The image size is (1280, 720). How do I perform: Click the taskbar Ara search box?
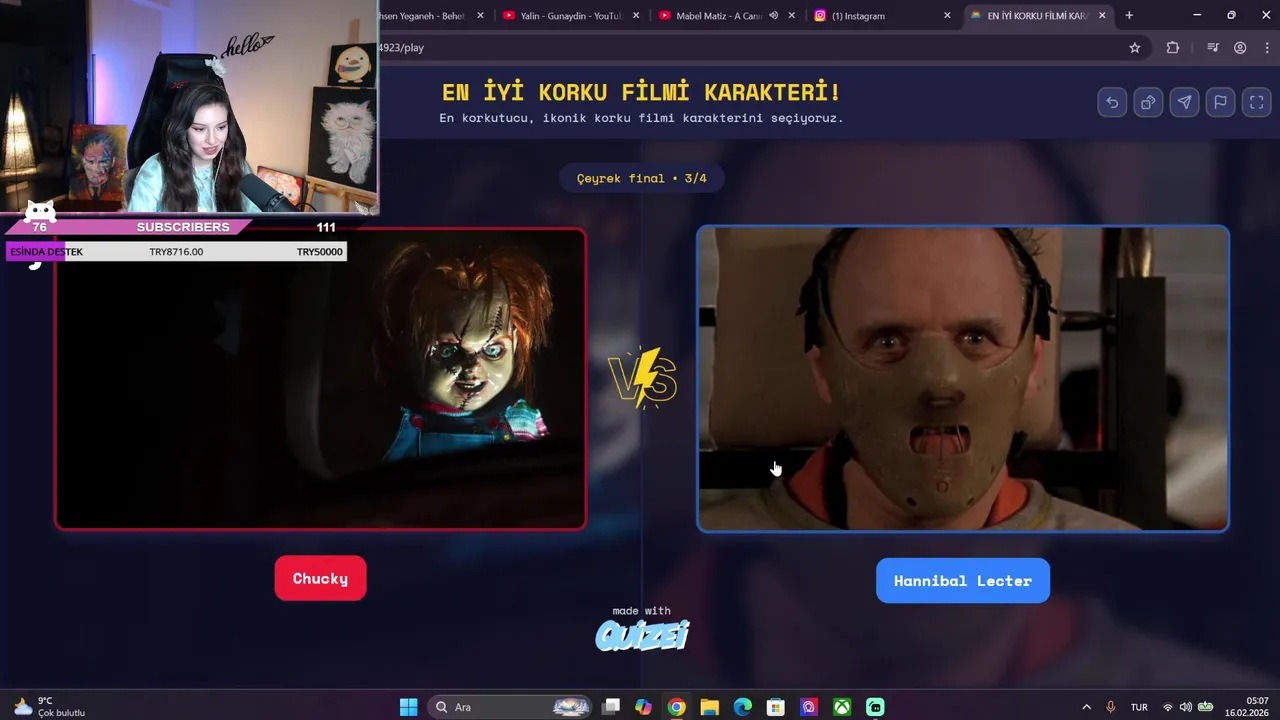(x=511, y=707)
